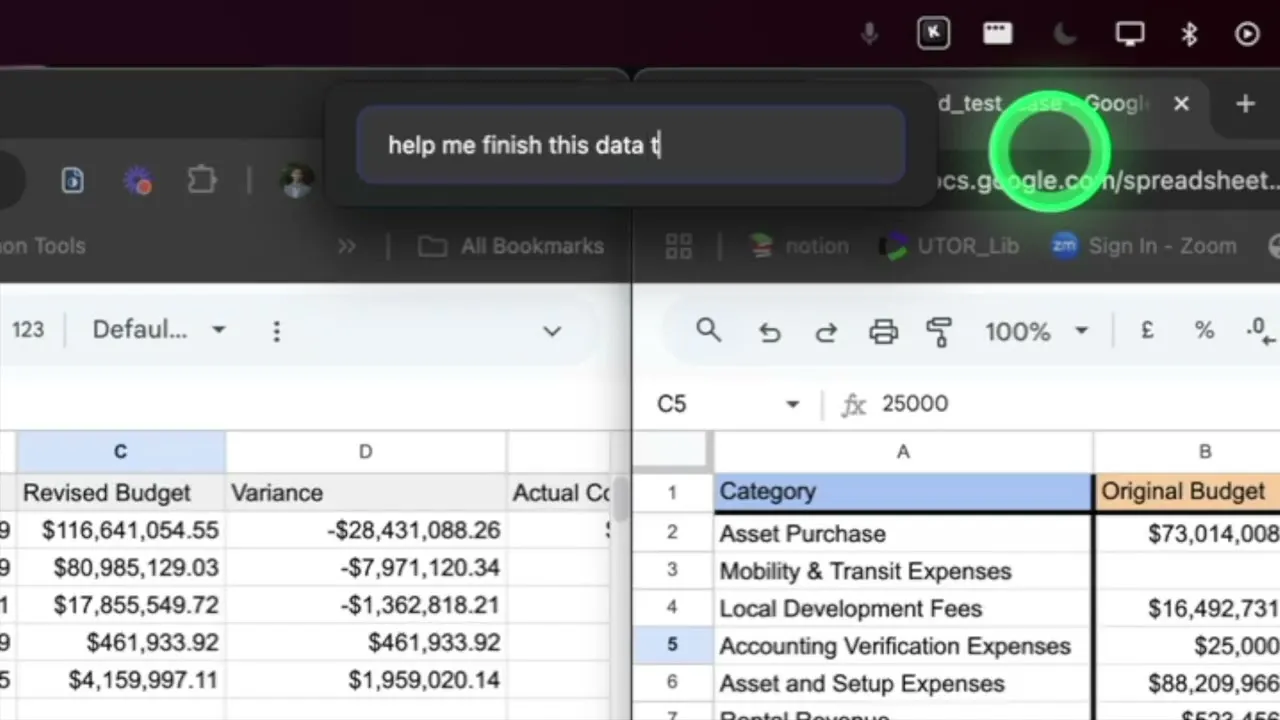Open the Sign In - Zoom bookmark

1144,246
